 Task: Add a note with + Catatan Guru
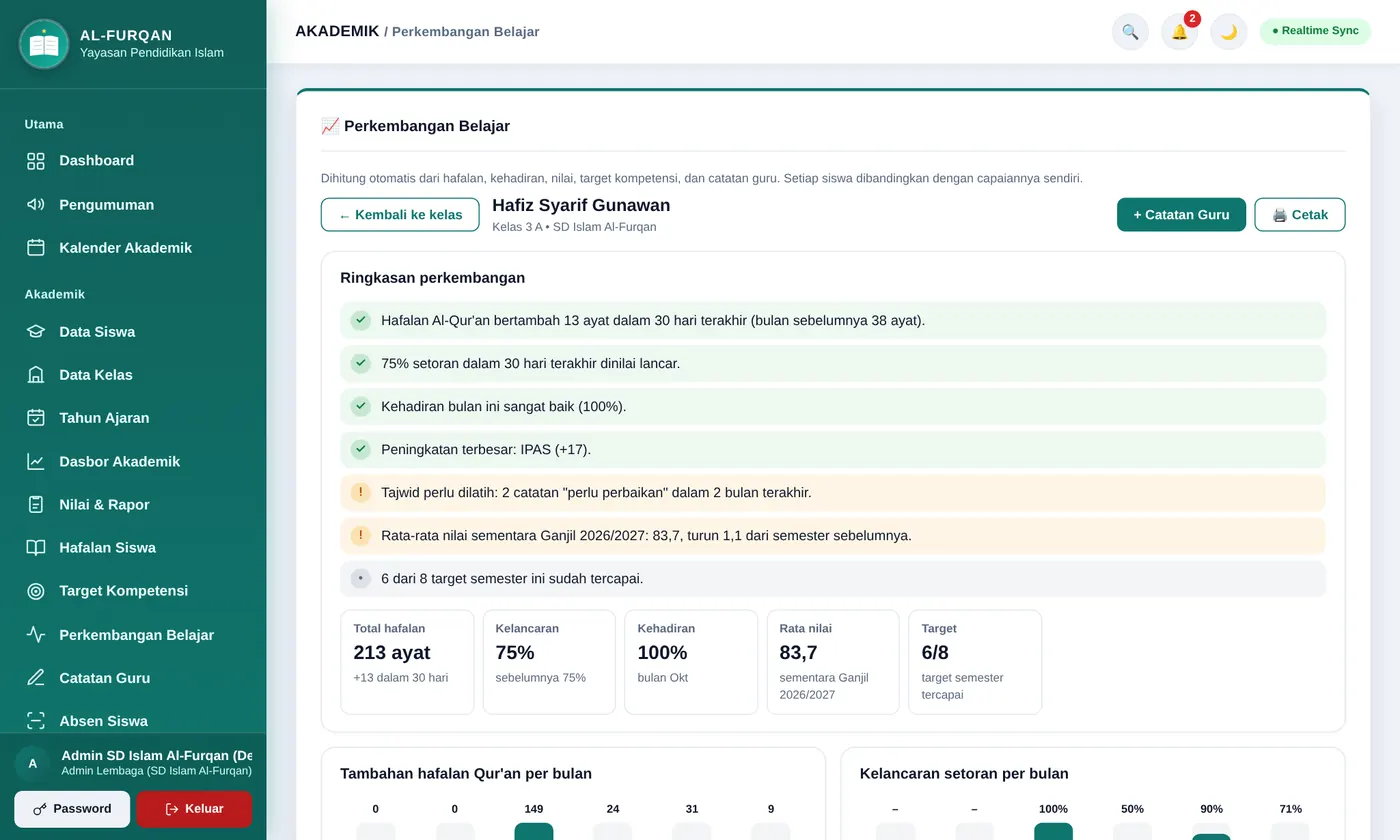pyautogui.click(x=1181, y=215)
